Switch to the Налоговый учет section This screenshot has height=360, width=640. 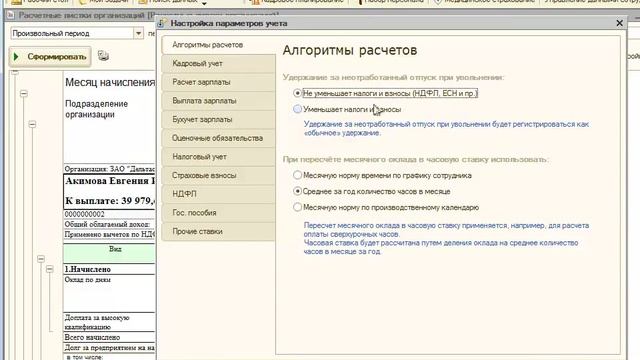click(x=218, y=157)
